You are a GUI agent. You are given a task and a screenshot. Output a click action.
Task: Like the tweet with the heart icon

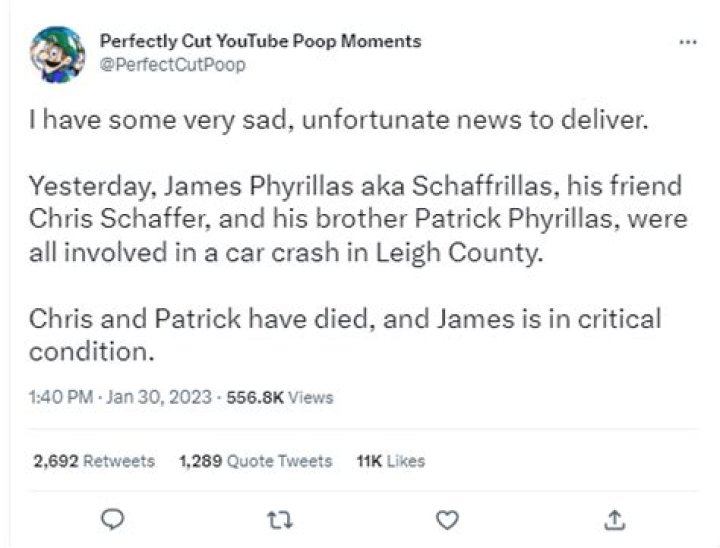point(449,518)
